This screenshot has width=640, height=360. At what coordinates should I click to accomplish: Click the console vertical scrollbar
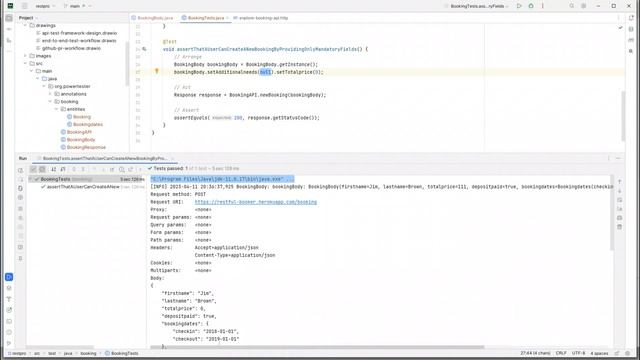coord(612,213)
